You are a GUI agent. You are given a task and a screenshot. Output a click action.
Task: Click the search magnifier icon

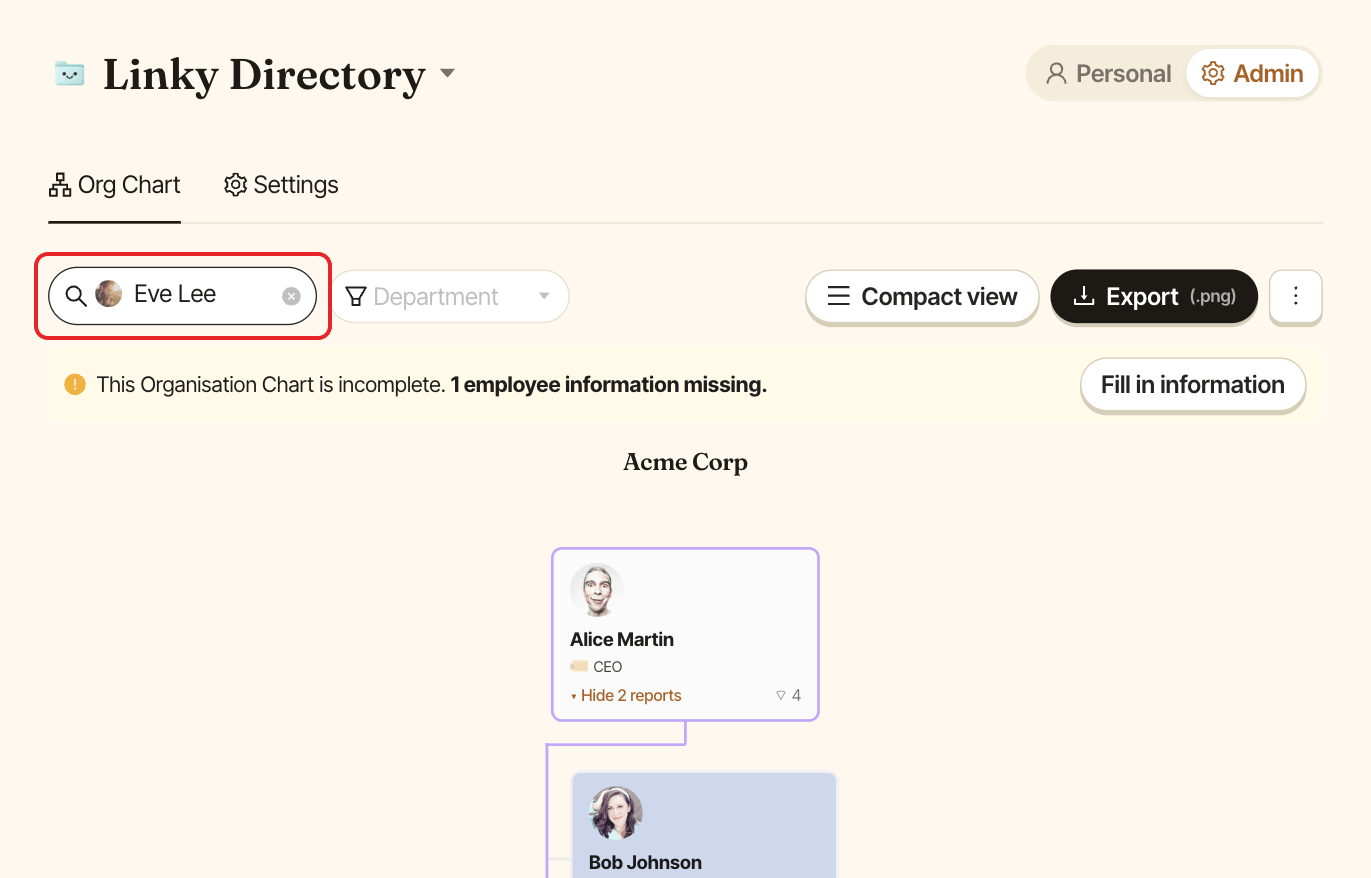click(76, 296)
